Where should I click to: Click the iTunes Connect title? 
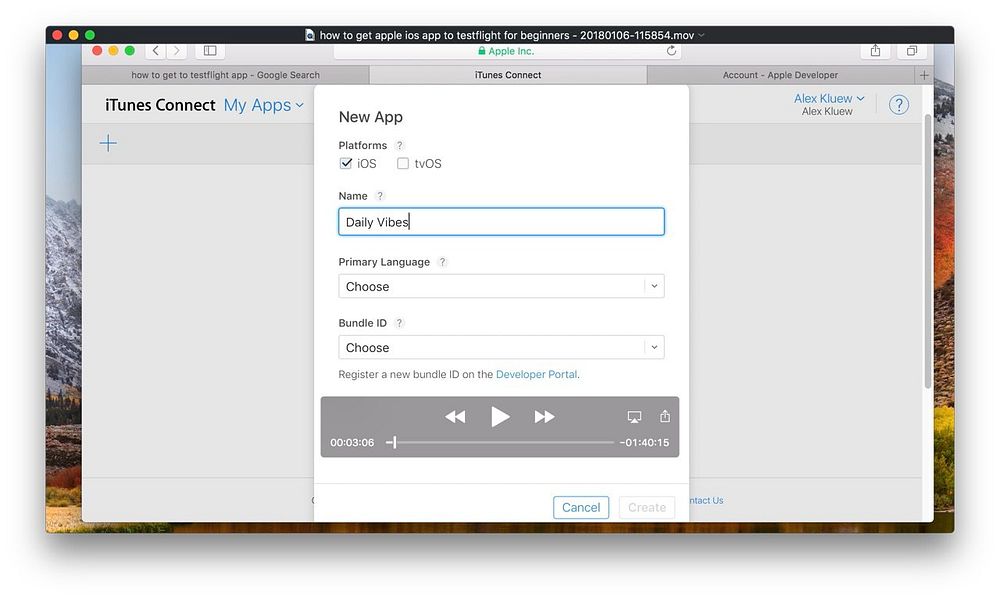click(x=160, y=105)
